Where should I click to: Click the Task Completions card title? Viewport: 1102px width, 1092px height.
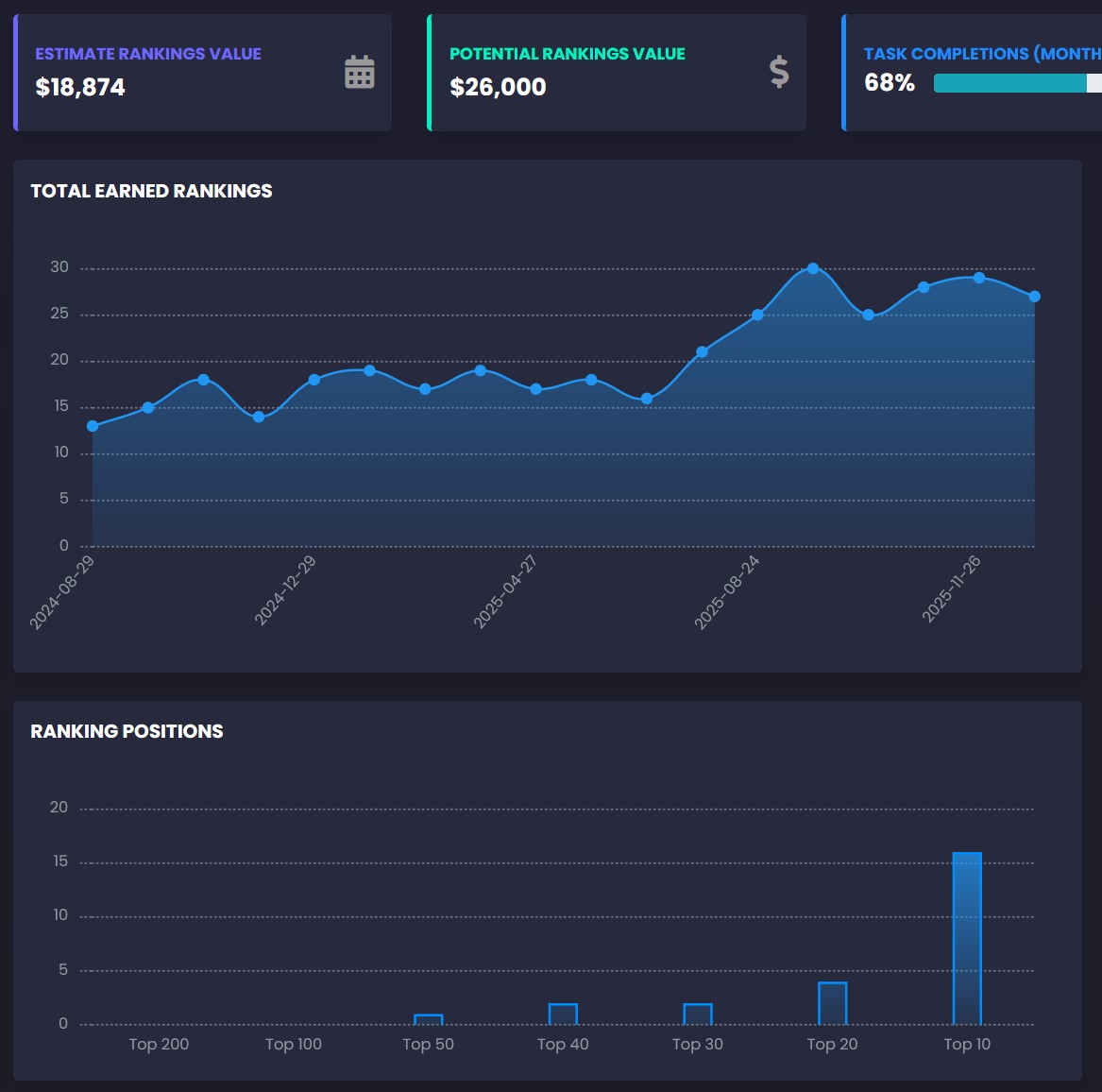click(982, 54)
